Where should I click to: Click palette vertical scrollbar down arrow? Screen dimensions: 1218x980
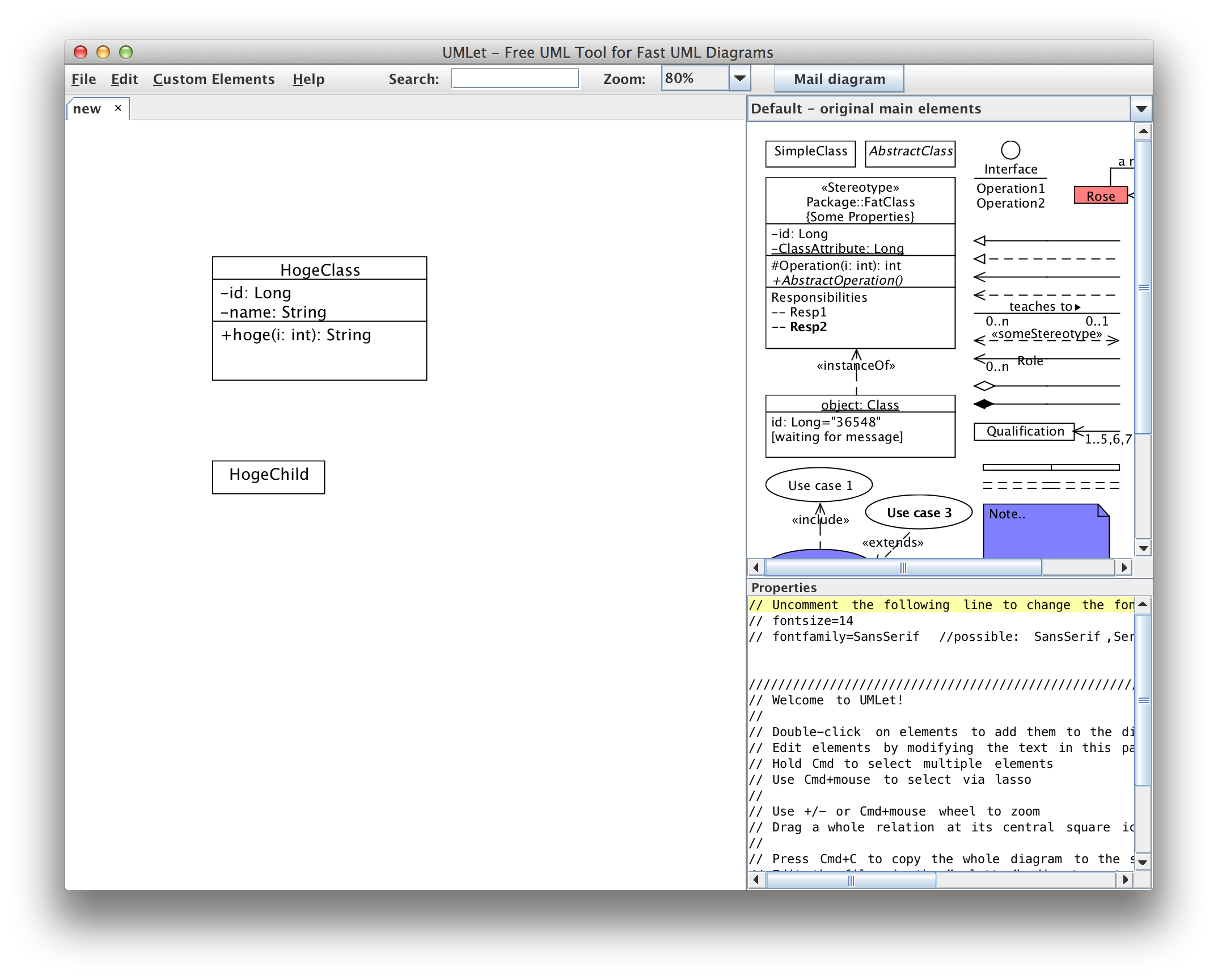point(1143,548)
